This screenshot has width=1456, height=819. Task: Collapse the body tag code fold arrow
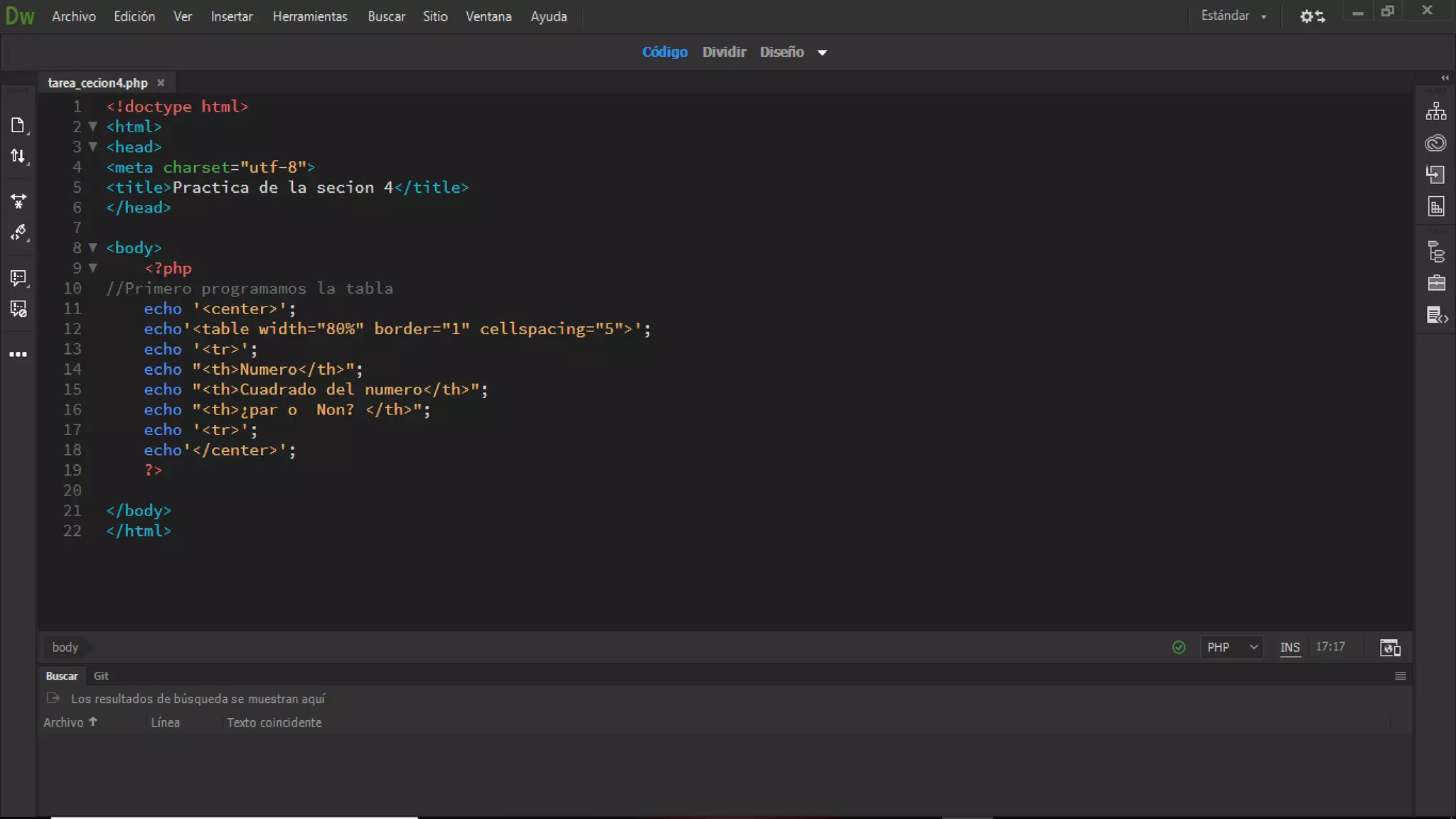coord(92,248)
